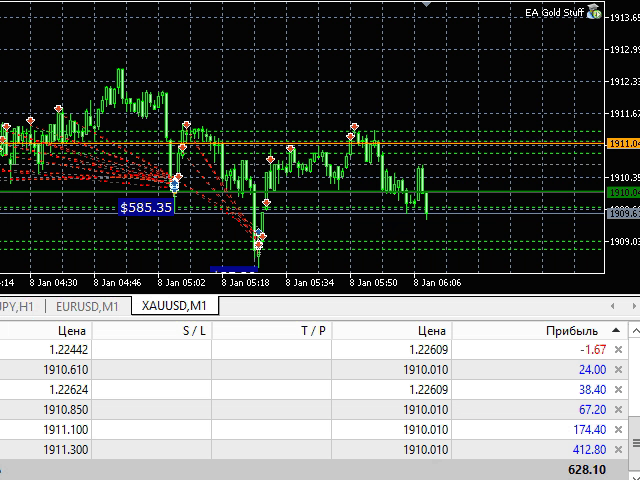
Task: Open the JPY,H1 chart tab
Action: click(20, 306)
